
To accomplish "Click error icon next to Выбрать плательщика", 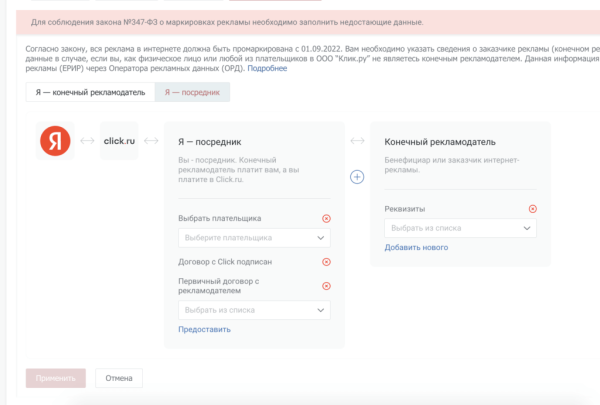I will [x=326, y=218].
